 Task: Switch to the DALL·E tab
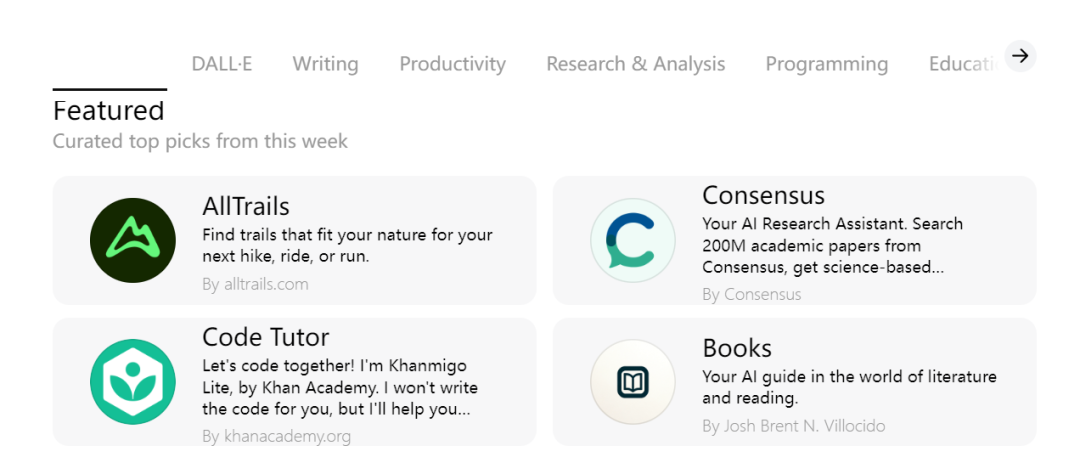tap(222, 64)
